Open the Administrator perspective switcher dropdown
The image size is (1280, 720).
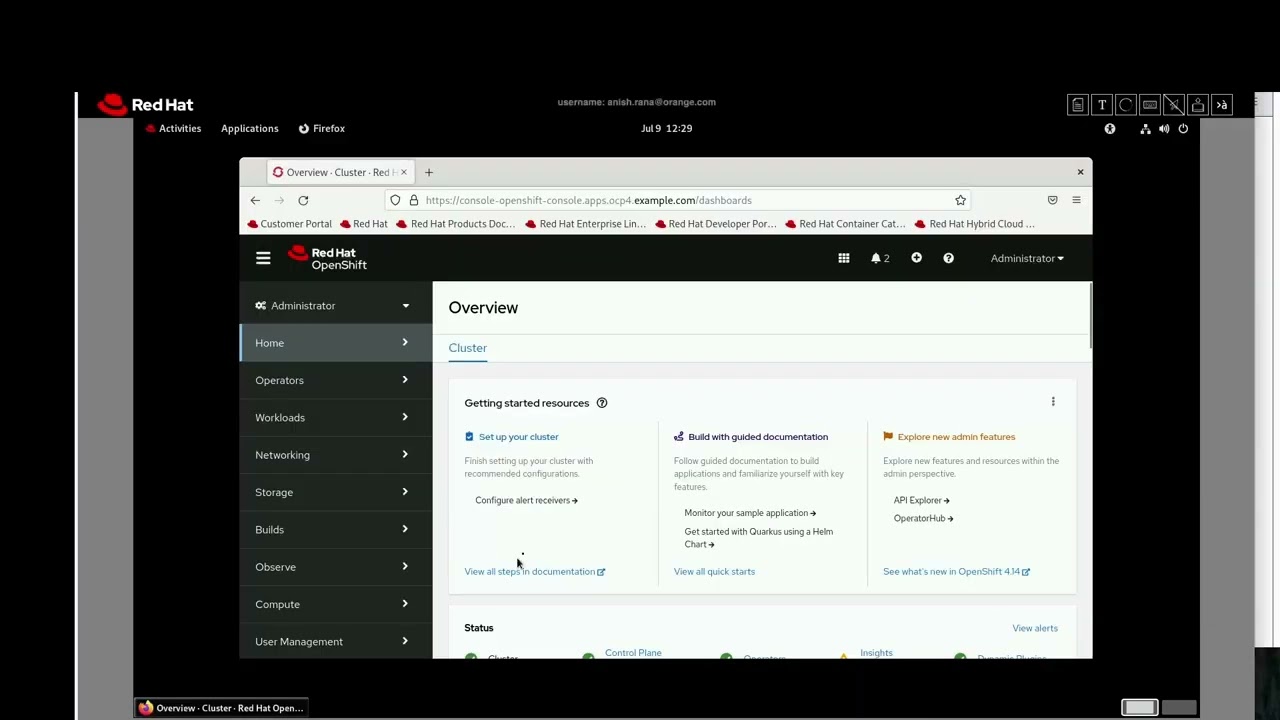335,306
